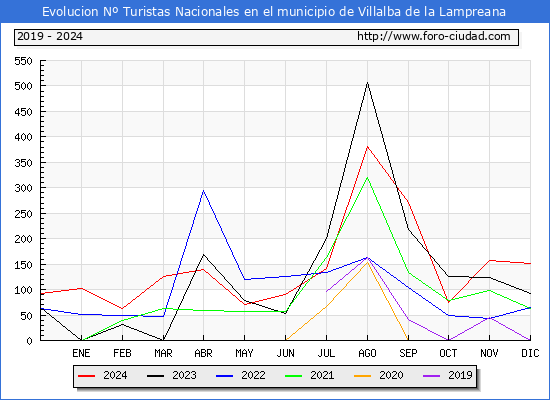Click the 550 y-axis value
This screenshot has height=400, width=550.
coord(23,61)
